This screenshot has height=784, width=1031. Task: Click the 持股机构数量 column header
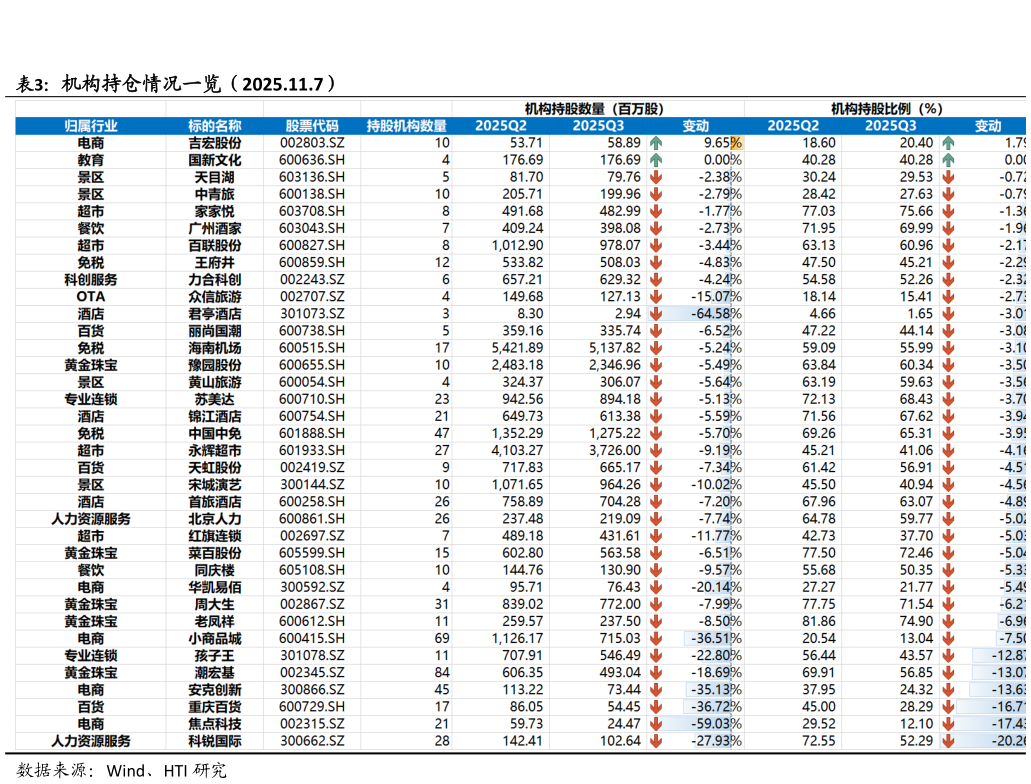(406, 126)
